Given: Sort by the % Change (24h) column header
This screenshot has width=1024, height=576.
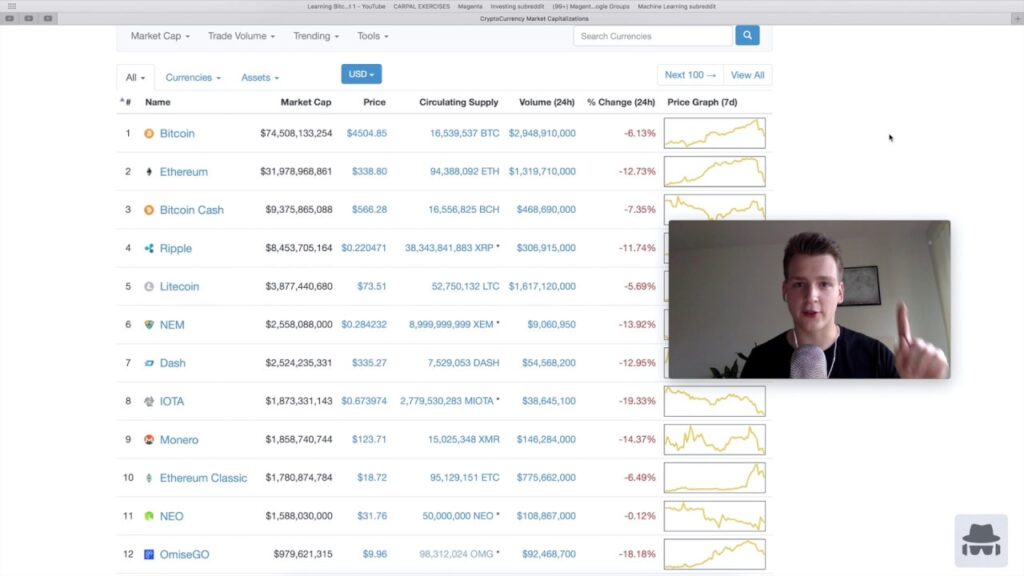Looking at the screenshot, I should coord(620,102).
